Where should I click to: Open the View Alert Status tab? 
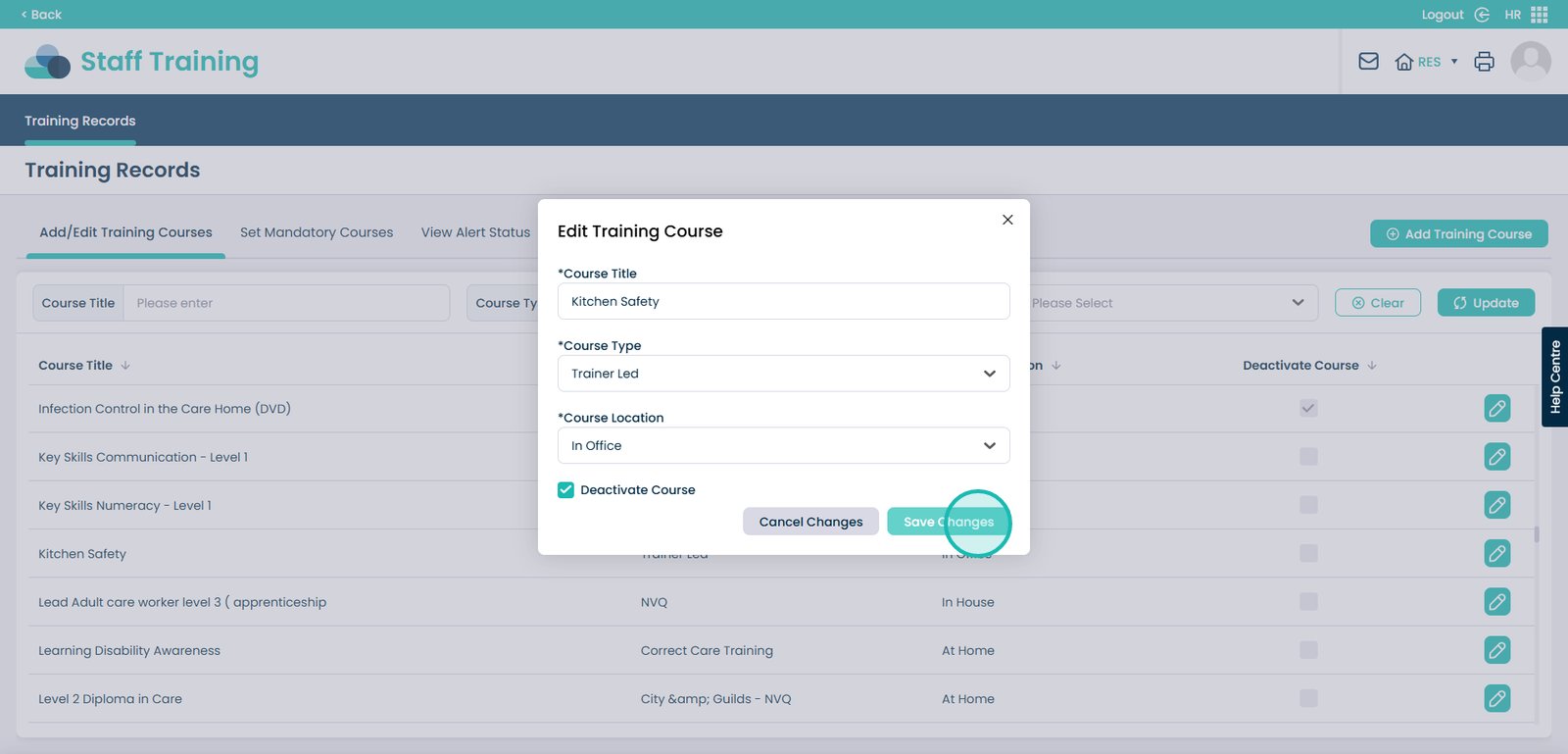475,232
